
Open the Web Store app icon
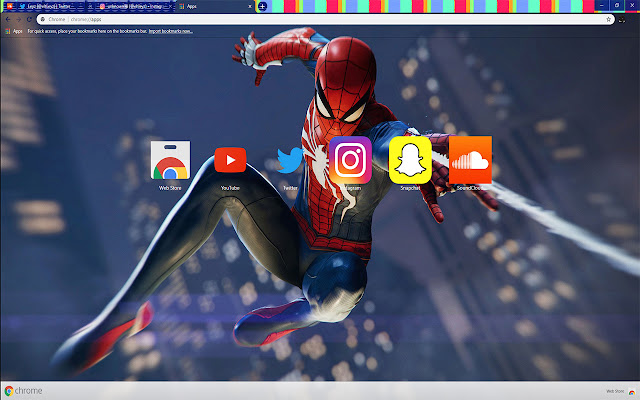tap(170, 160)
